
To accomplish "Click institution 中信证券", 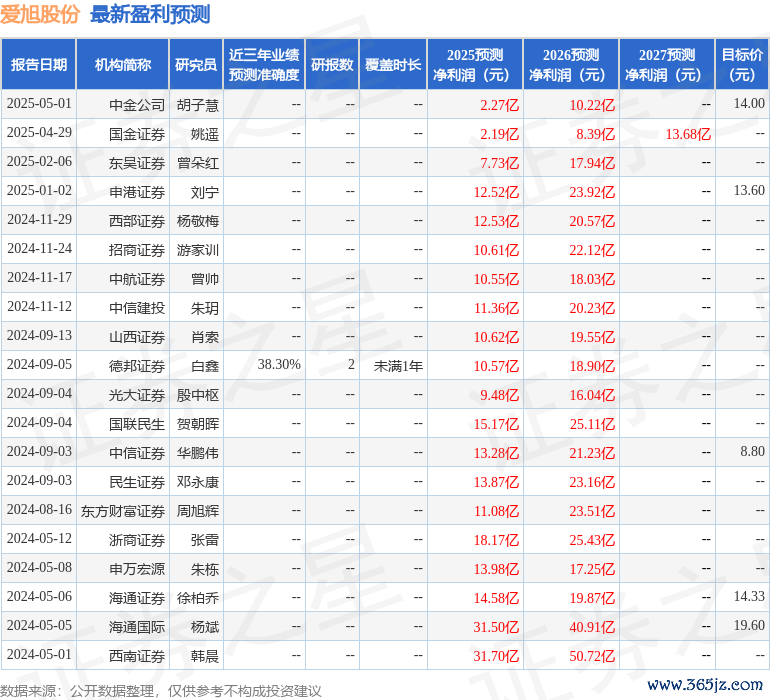I will (137, 453).
